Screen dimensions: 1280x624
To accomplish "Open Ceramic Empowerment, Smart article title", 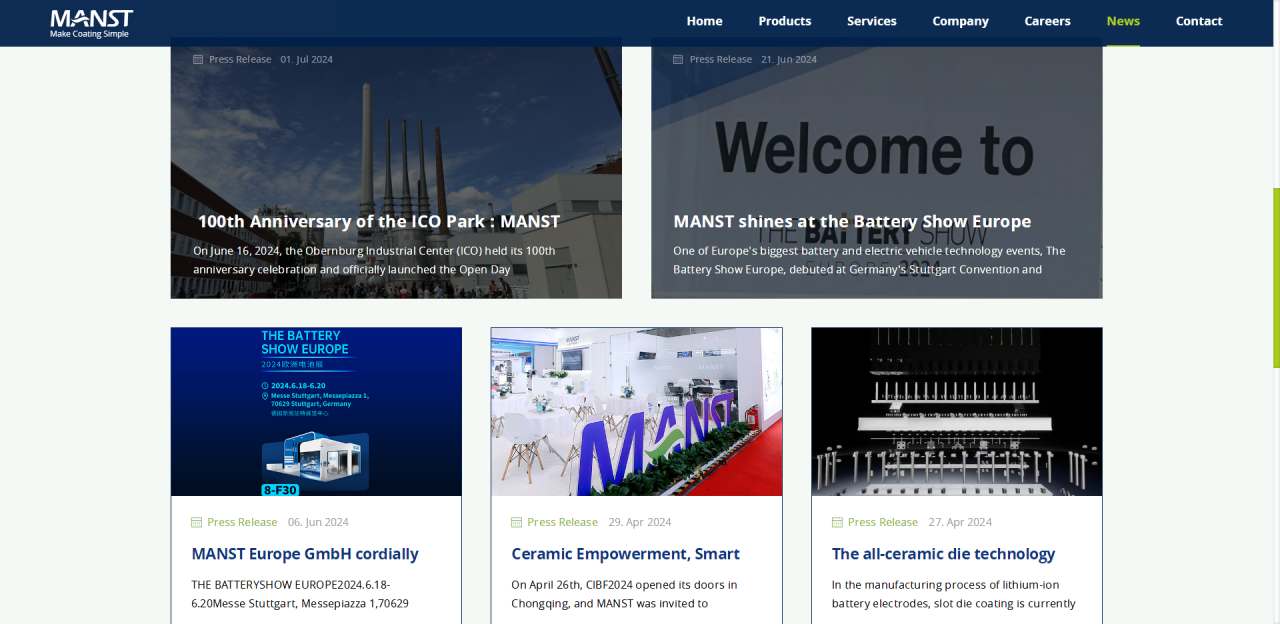I will point(625,554).
